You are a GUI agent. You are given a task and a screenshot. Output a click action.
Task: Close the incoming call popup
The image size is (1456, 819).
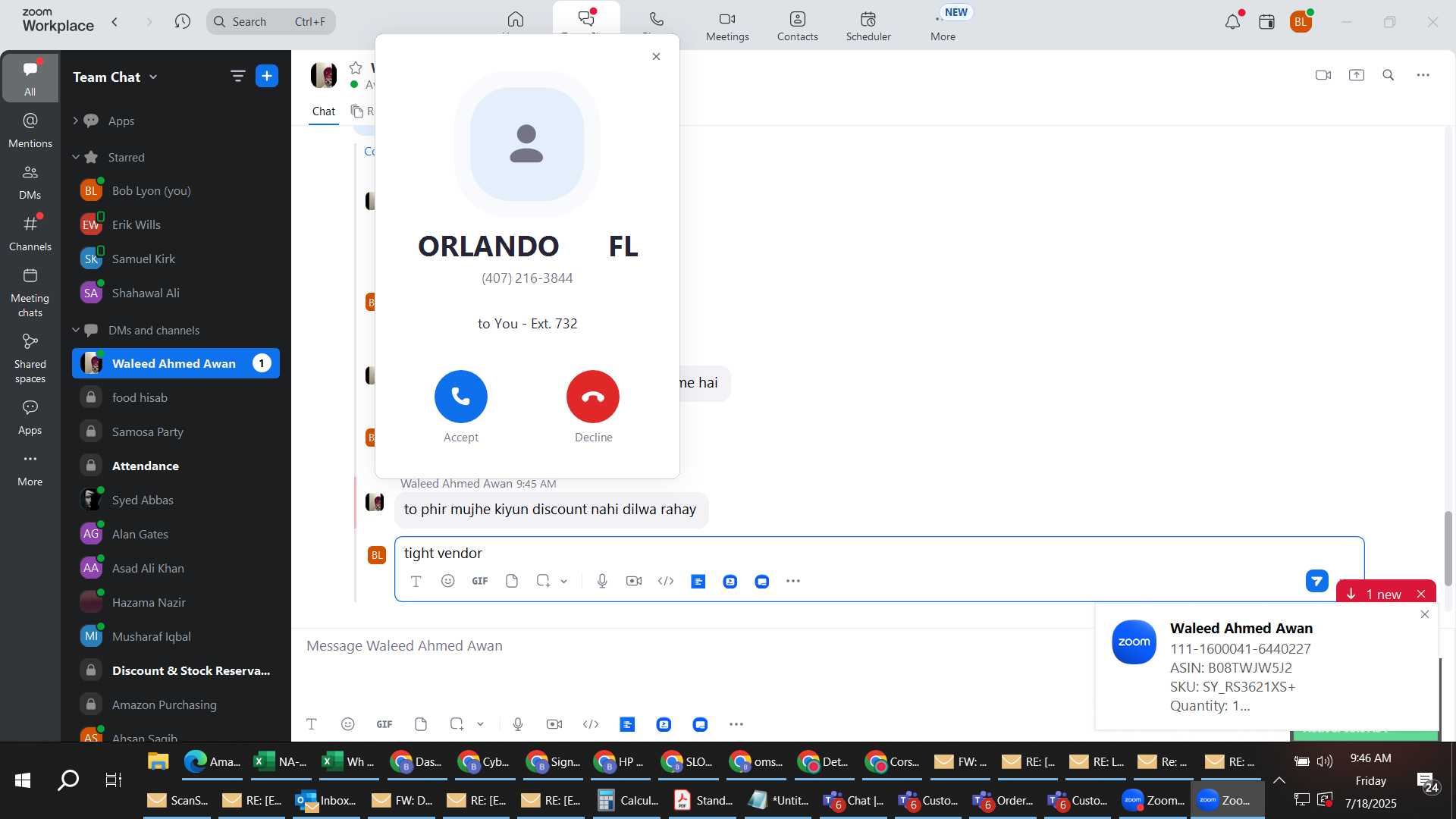(657, 57)
